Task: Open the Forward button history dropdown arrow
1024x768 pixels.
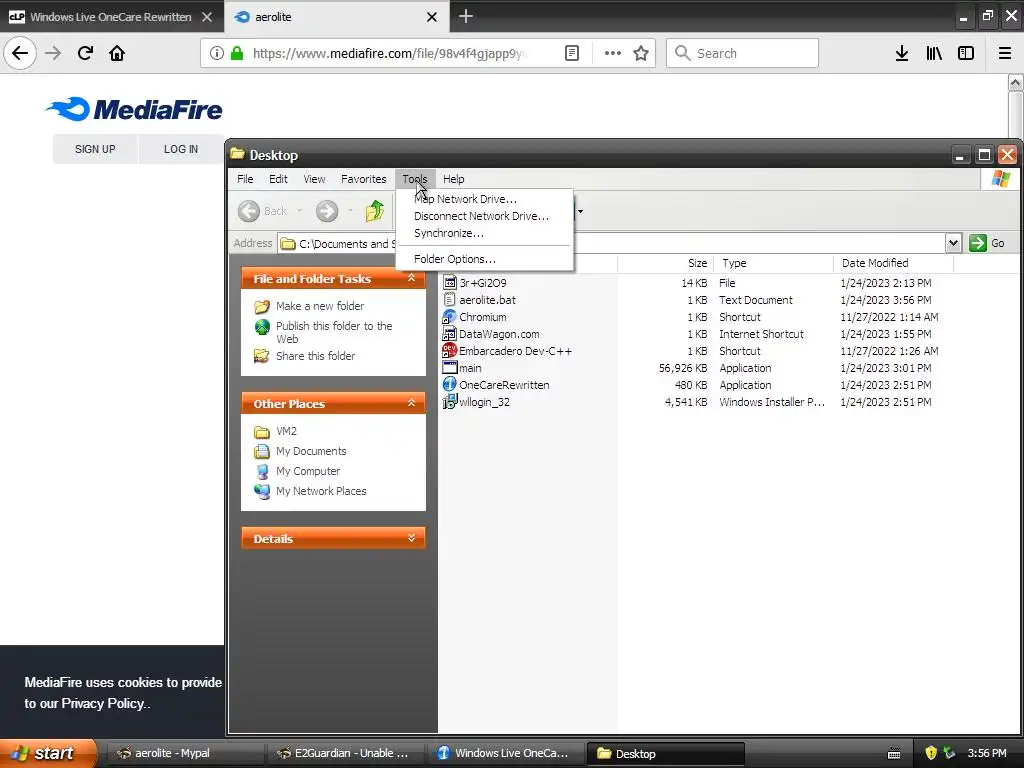Action: (x=350, y=210)
